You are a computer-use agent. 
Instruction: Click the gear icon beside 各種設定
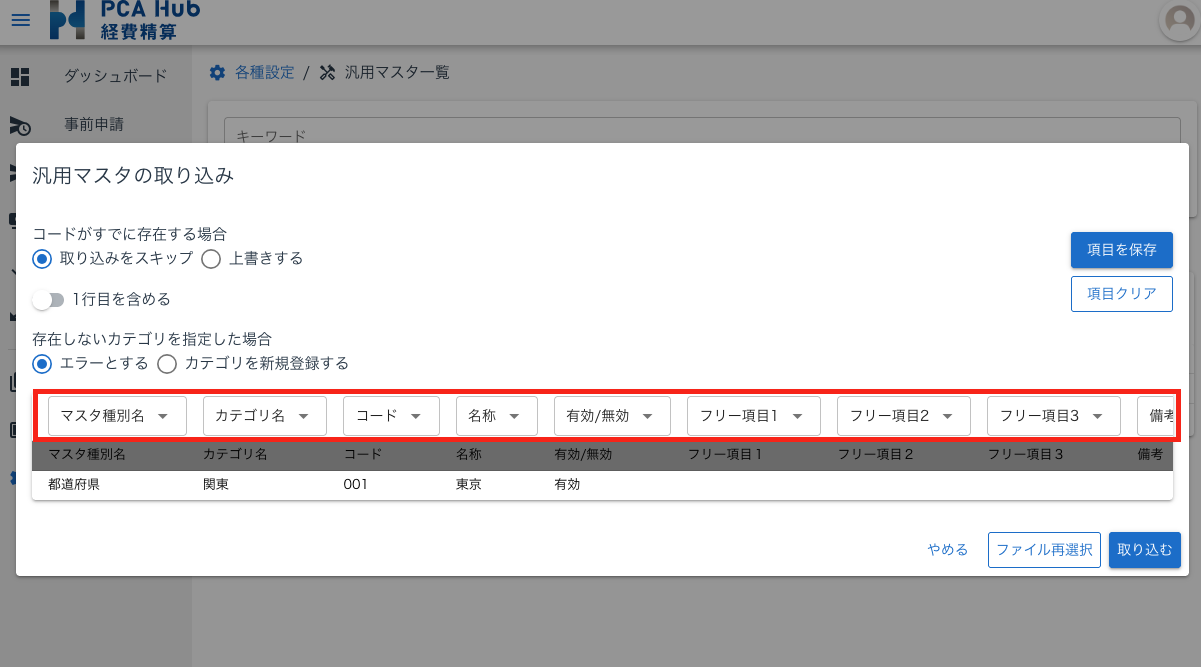pyautogui.click(x=217, y=72)
